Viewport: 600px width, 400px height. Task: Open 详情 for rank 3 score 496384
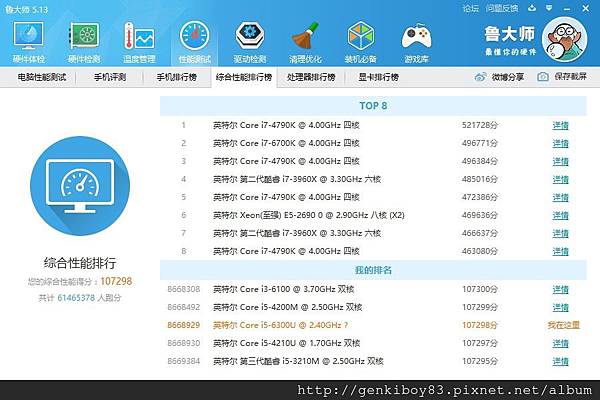(561, 162)
